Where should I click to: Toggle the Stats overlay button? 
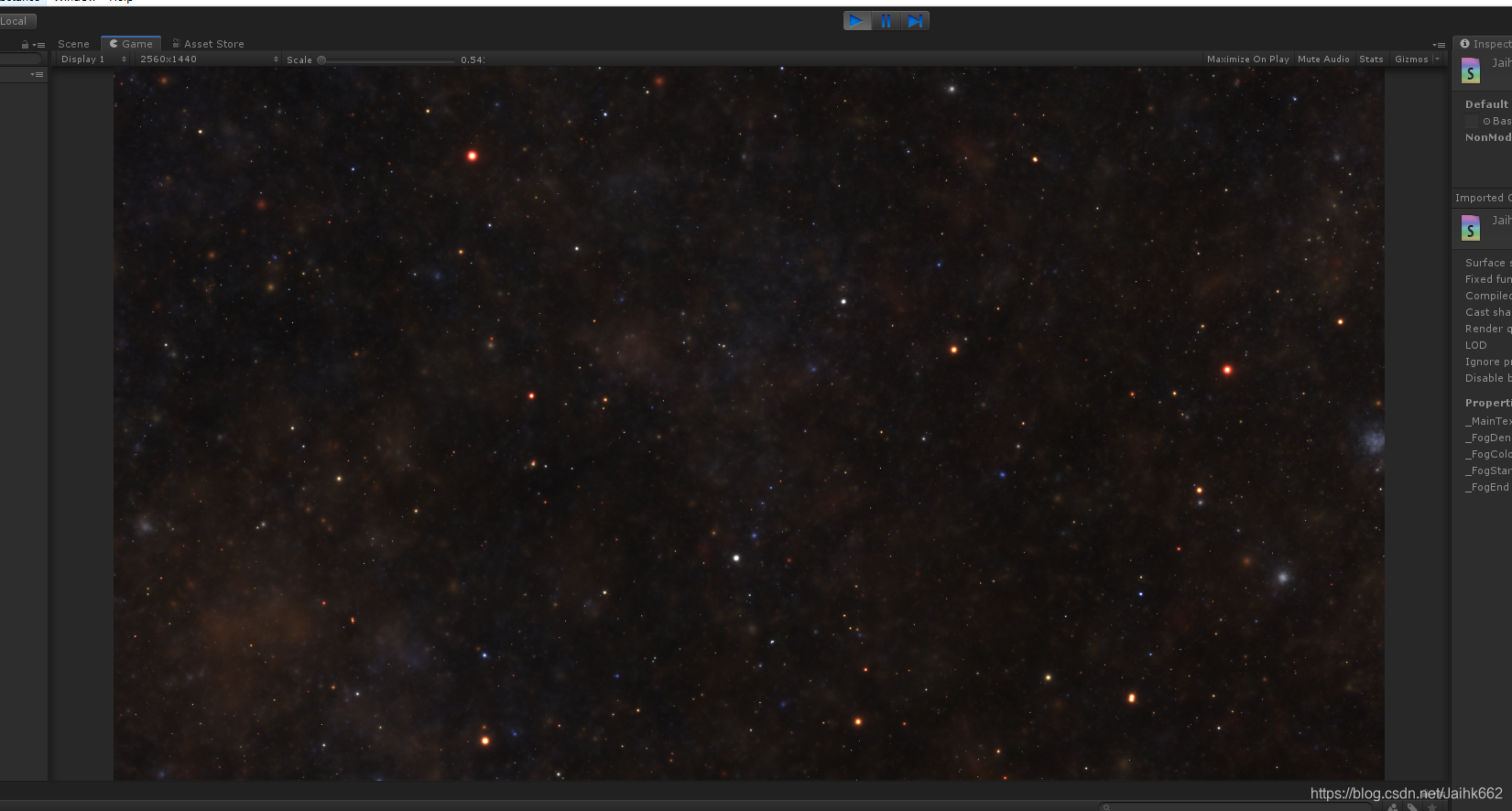tap(1371, 59)
